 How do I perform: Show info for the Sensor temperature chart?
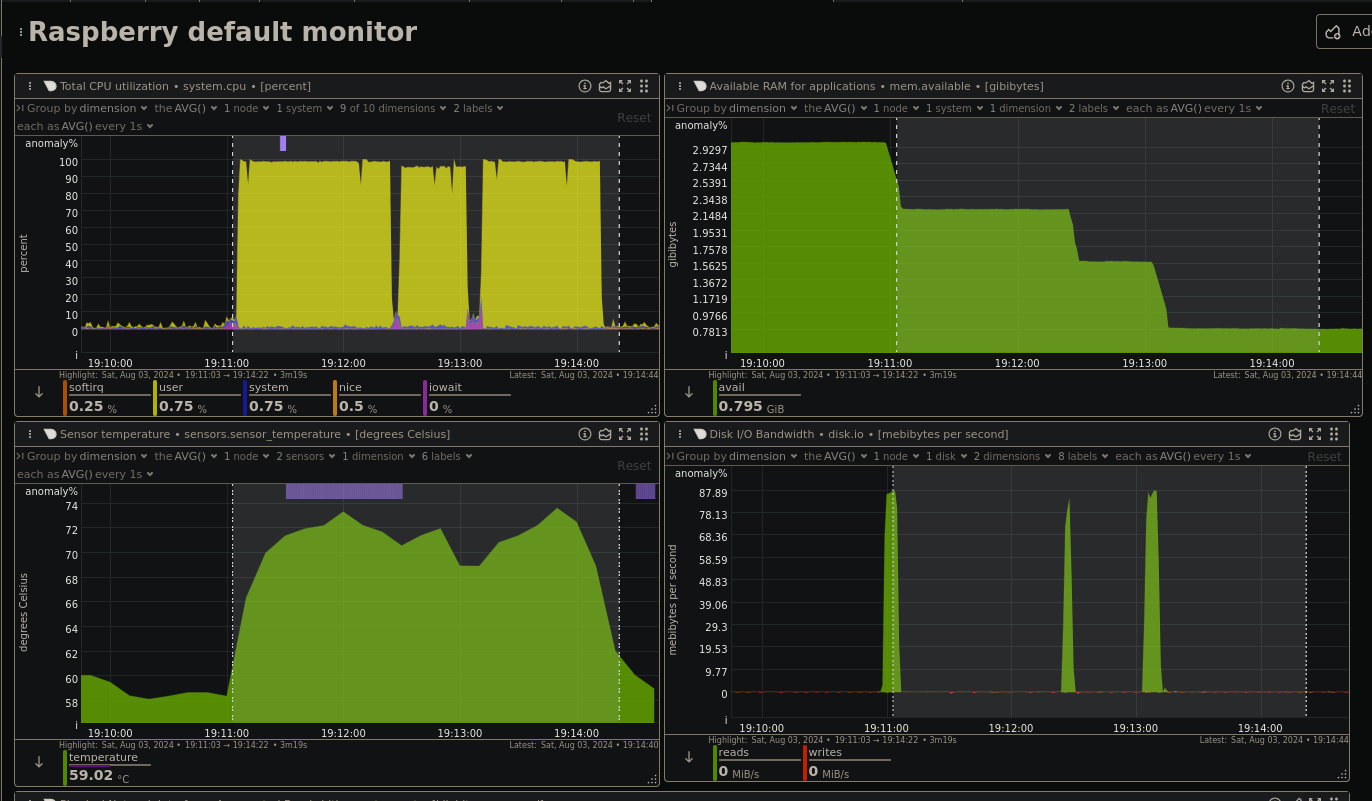tap(585, 434)
